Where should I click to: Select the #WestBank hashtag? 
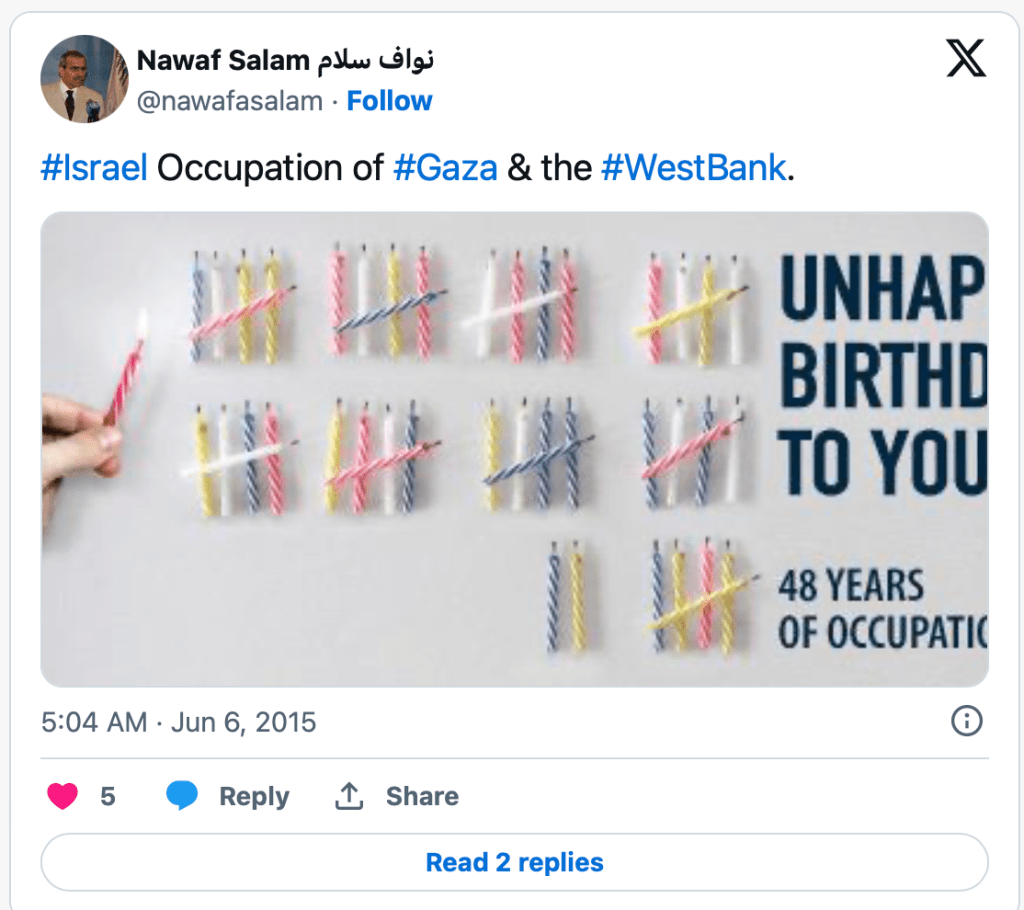pyautogui.click(x=693, y=167)
